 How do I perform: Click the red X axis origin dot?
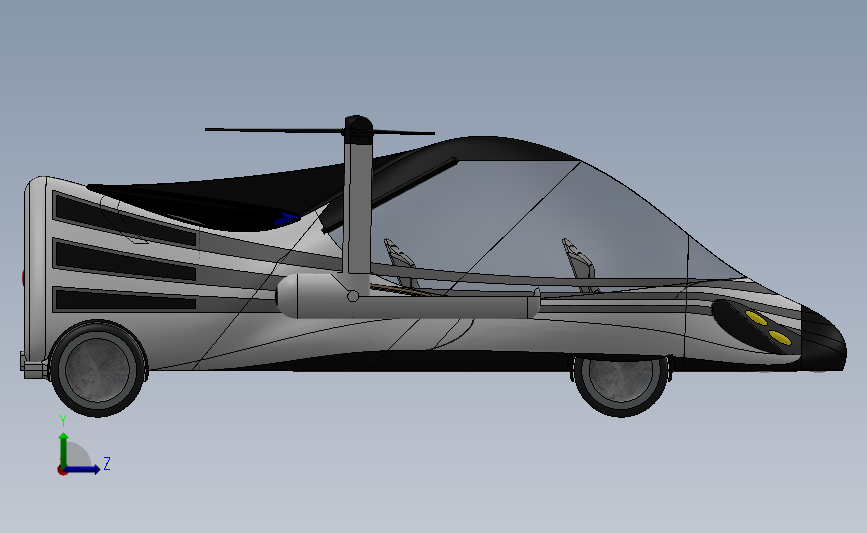62,471
